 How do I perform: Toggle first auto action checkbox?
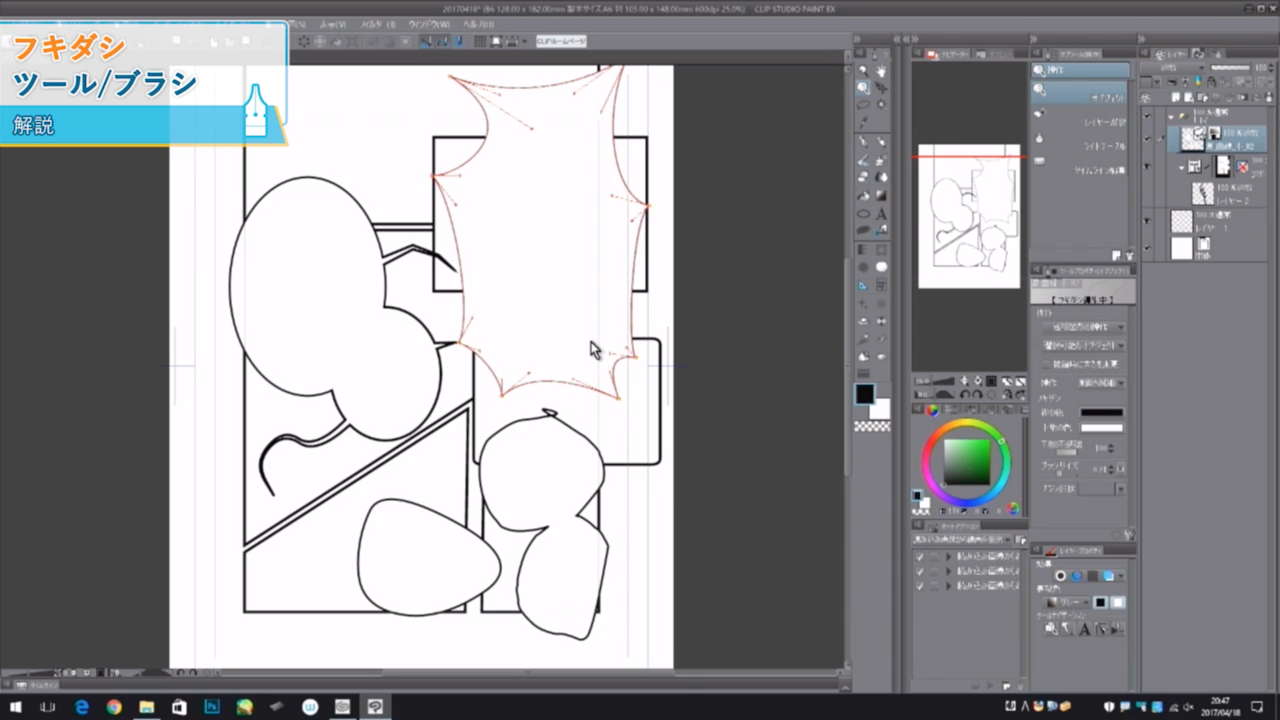920,556
